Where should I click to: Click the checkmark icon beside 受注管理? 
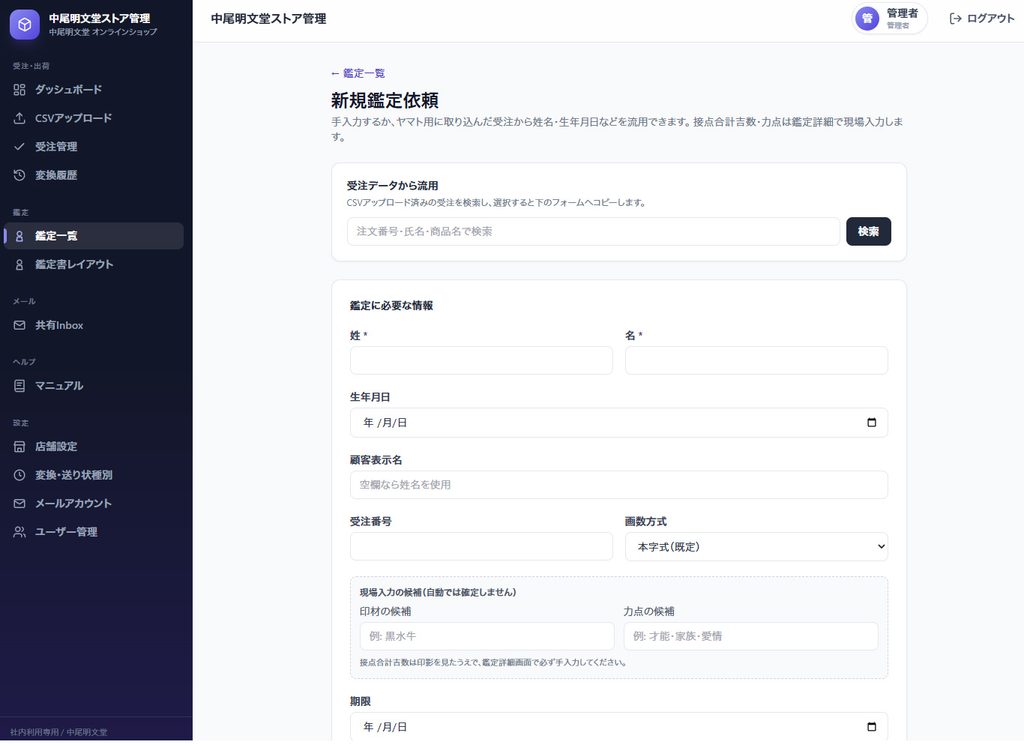20,146
